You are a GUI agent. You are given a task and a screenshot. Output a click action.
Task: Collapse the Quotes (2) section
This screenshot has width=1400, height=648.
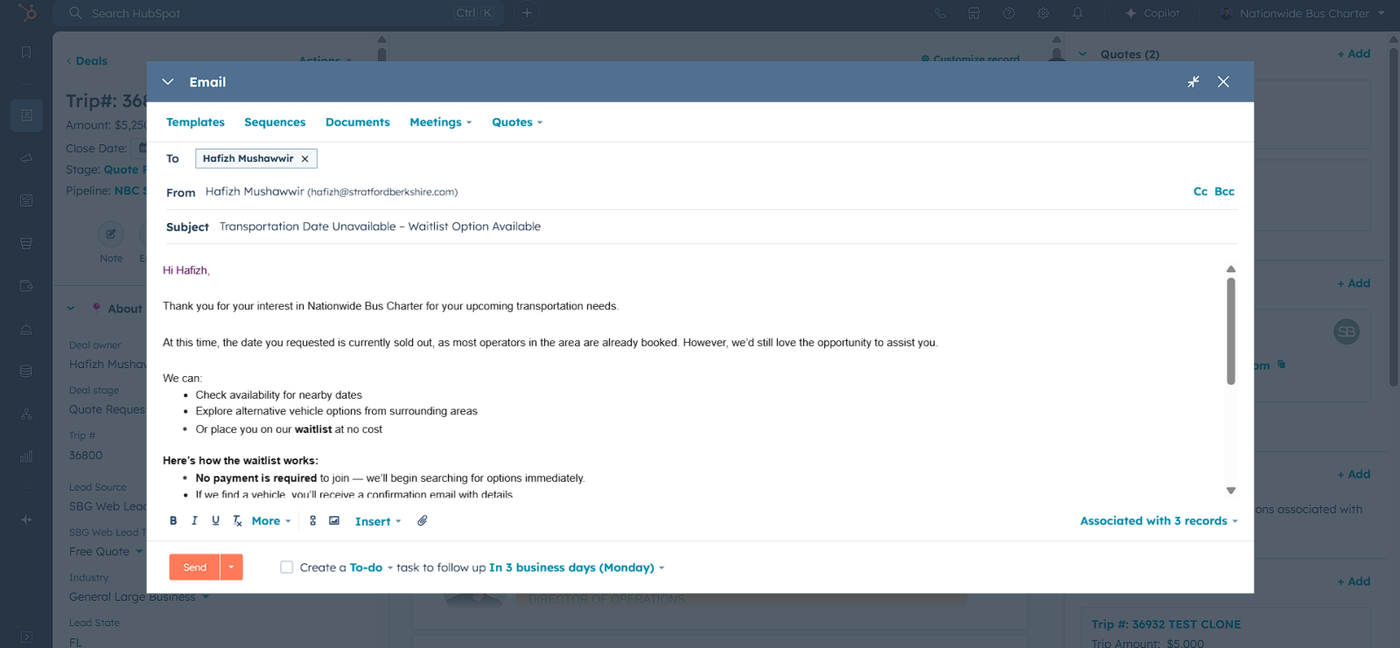point(1081,54)
